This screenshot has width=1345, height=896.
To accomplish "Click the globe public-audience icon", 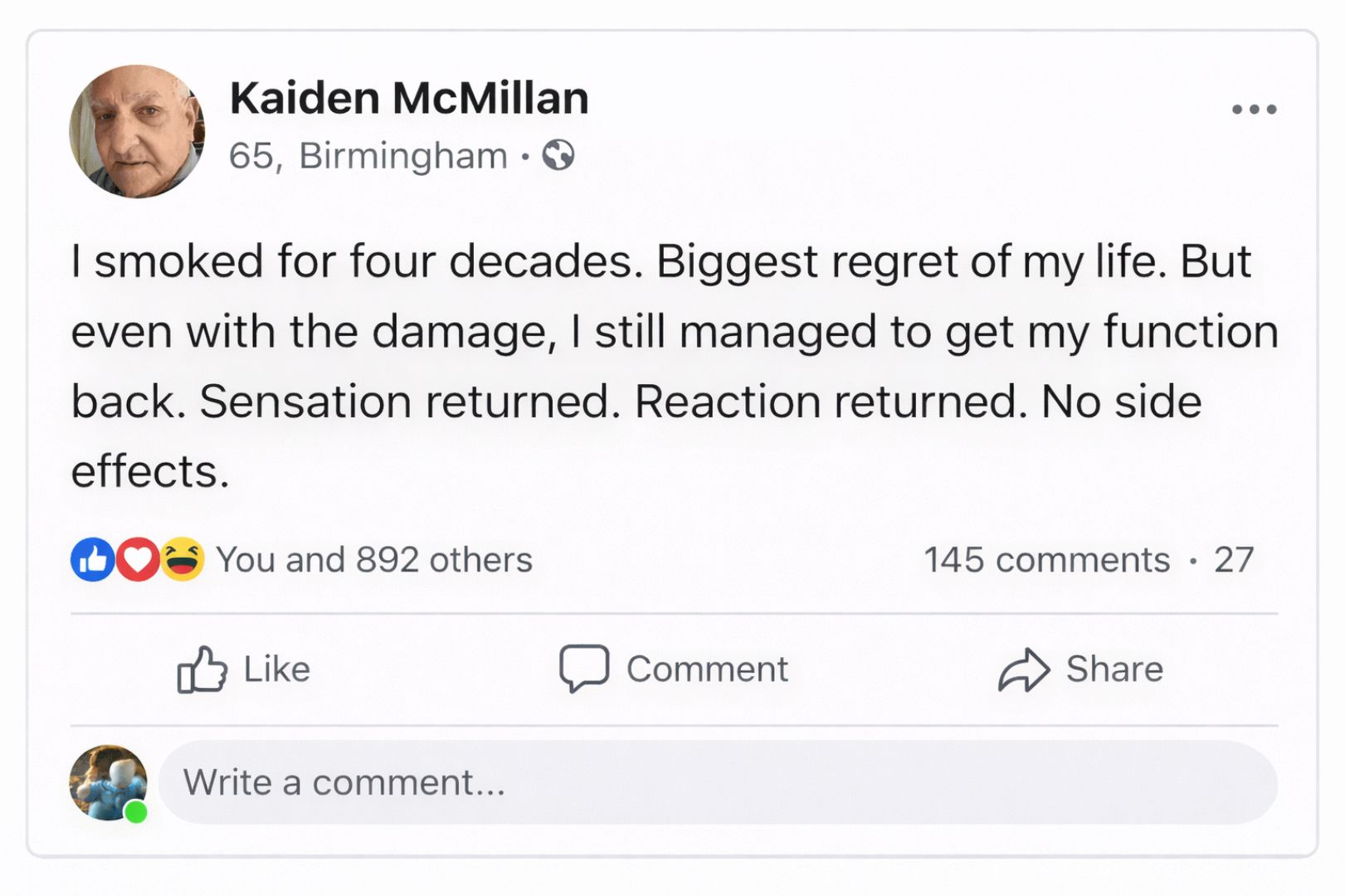I will (558, 155).
